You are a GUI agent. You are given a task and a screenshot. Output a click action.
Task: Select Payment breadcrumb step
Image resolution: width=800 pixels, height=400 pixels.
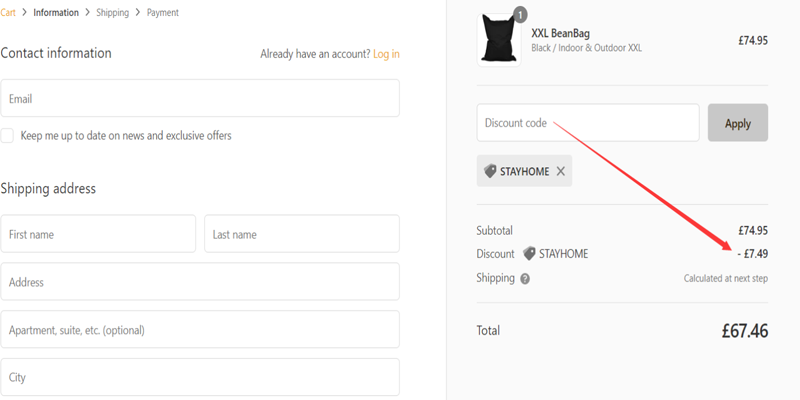[163, 12]
